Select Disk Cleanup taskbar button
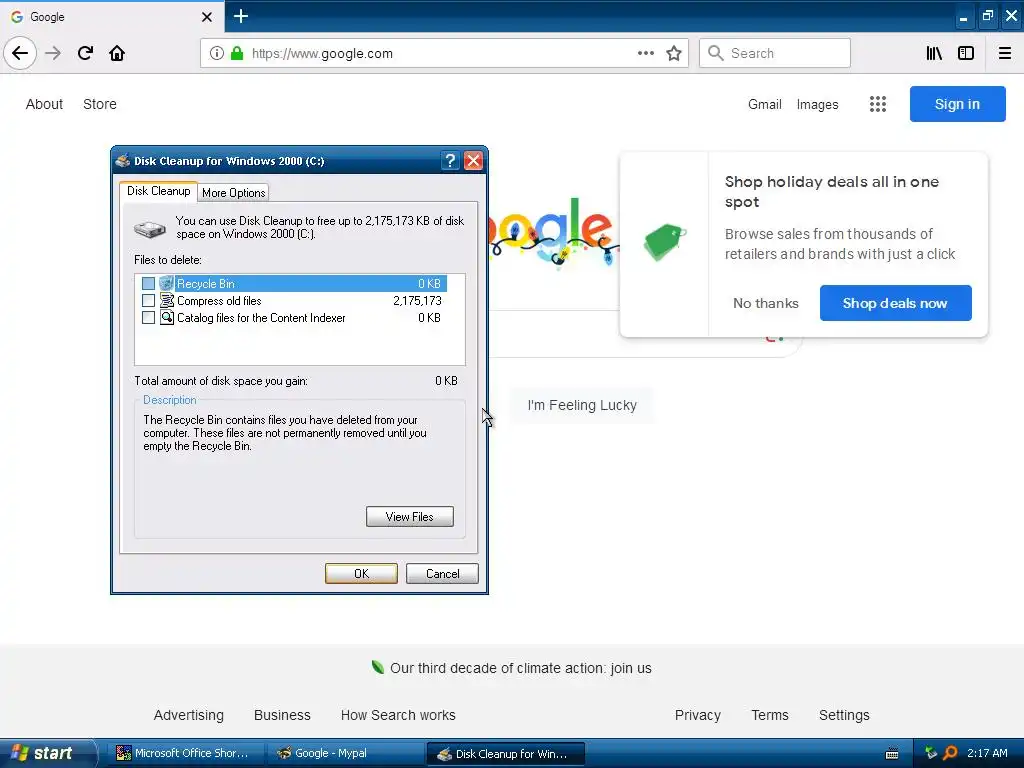 click(x=505, y=754)
